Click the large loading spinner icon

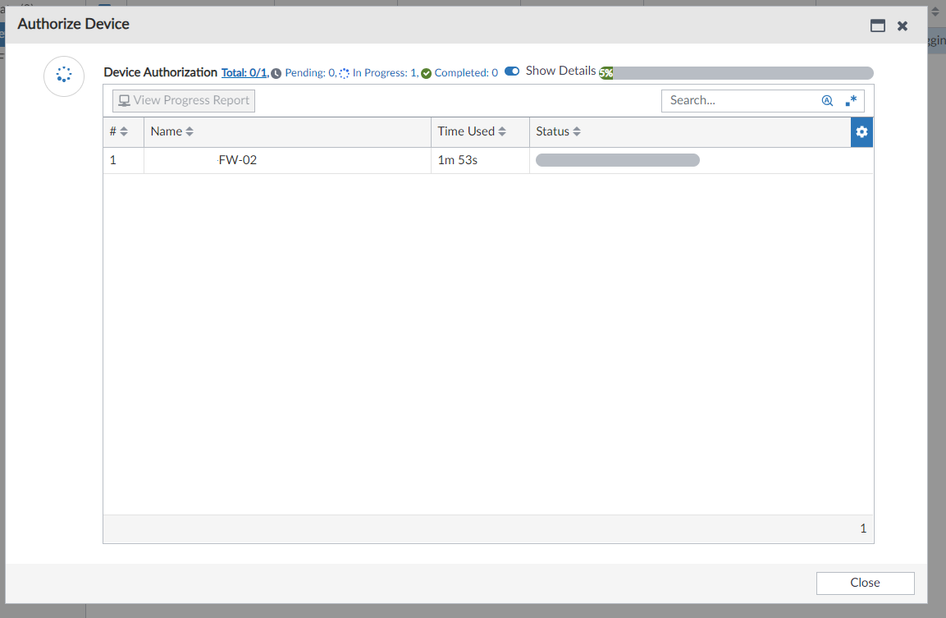coord(64,75)
